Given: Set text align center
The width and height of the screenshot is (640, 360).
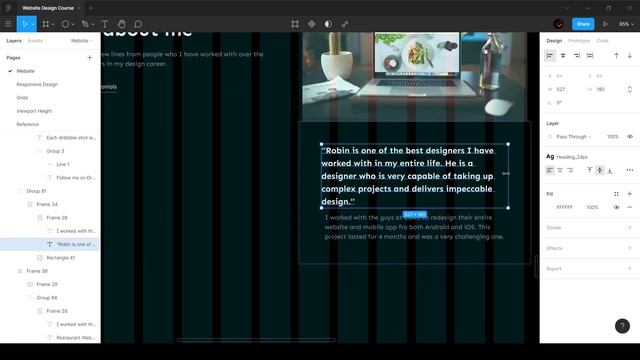Looking at the screenshot, I should coord(560,170).
